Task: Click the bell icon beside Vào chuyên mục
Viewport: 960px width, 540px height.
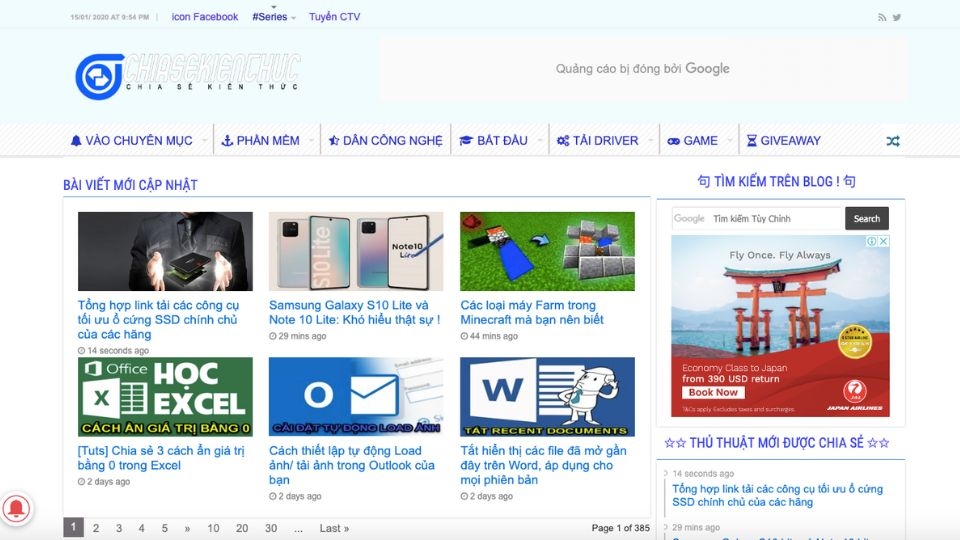Action: click(x=76, y=141)
